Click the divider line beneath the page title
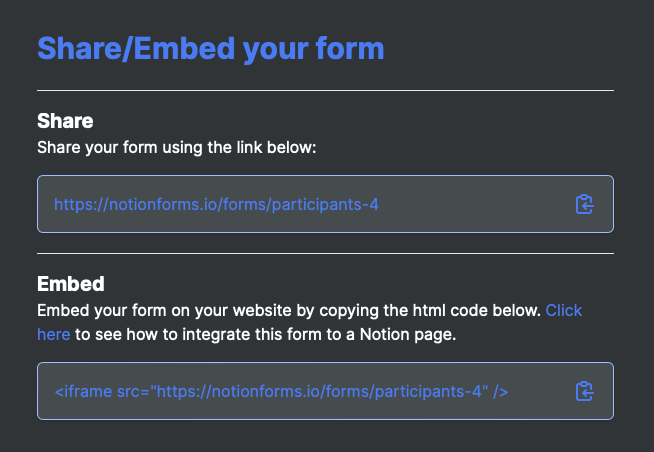The height and width of the screenshot is (452, 654). (x=325, y=90)
